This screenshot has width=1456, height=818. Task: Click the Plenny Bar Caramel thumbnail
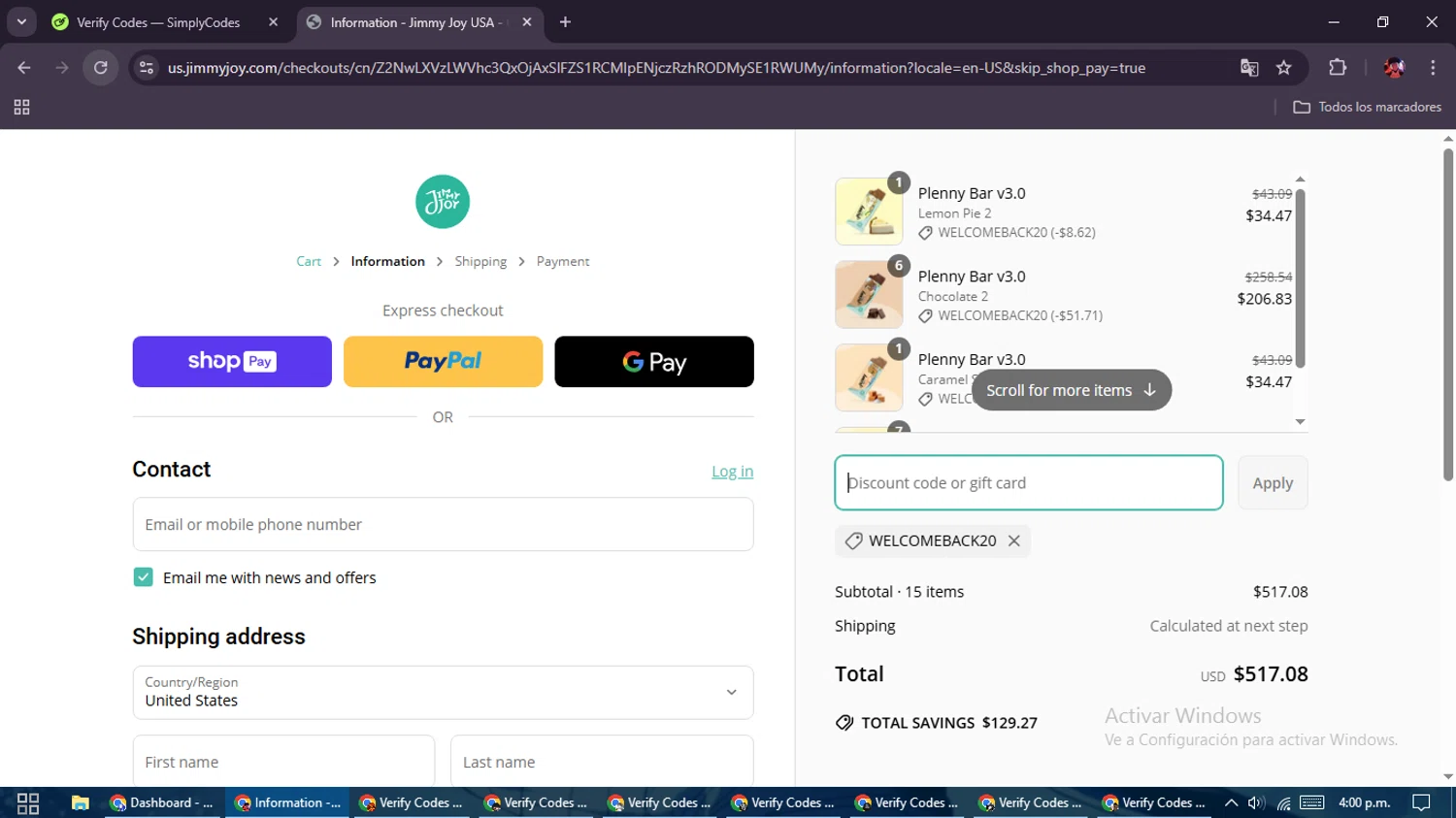point(869,377)
